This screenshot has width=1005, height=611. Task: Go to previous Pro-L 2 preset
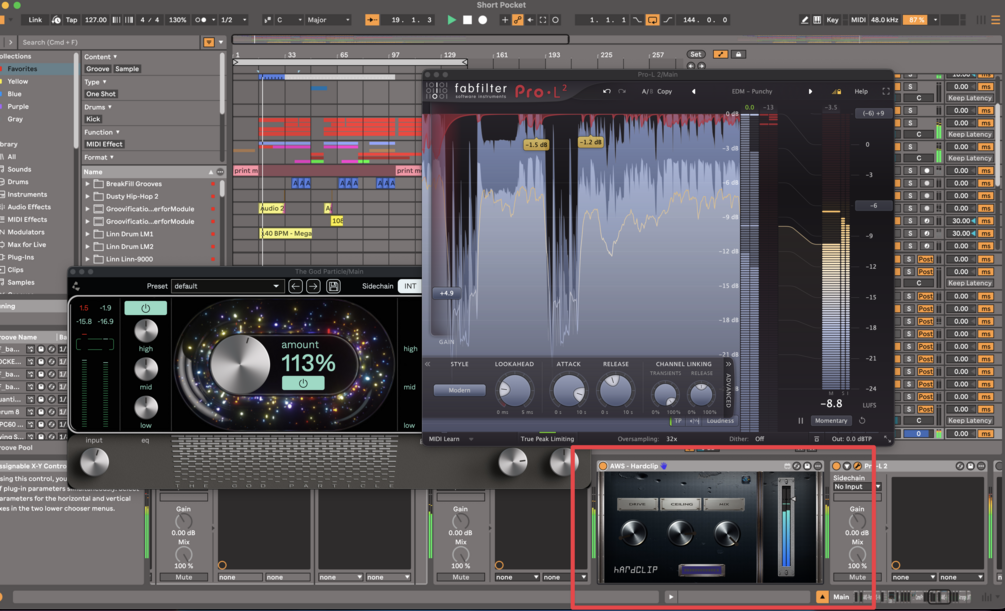click(x=694, y=92)
